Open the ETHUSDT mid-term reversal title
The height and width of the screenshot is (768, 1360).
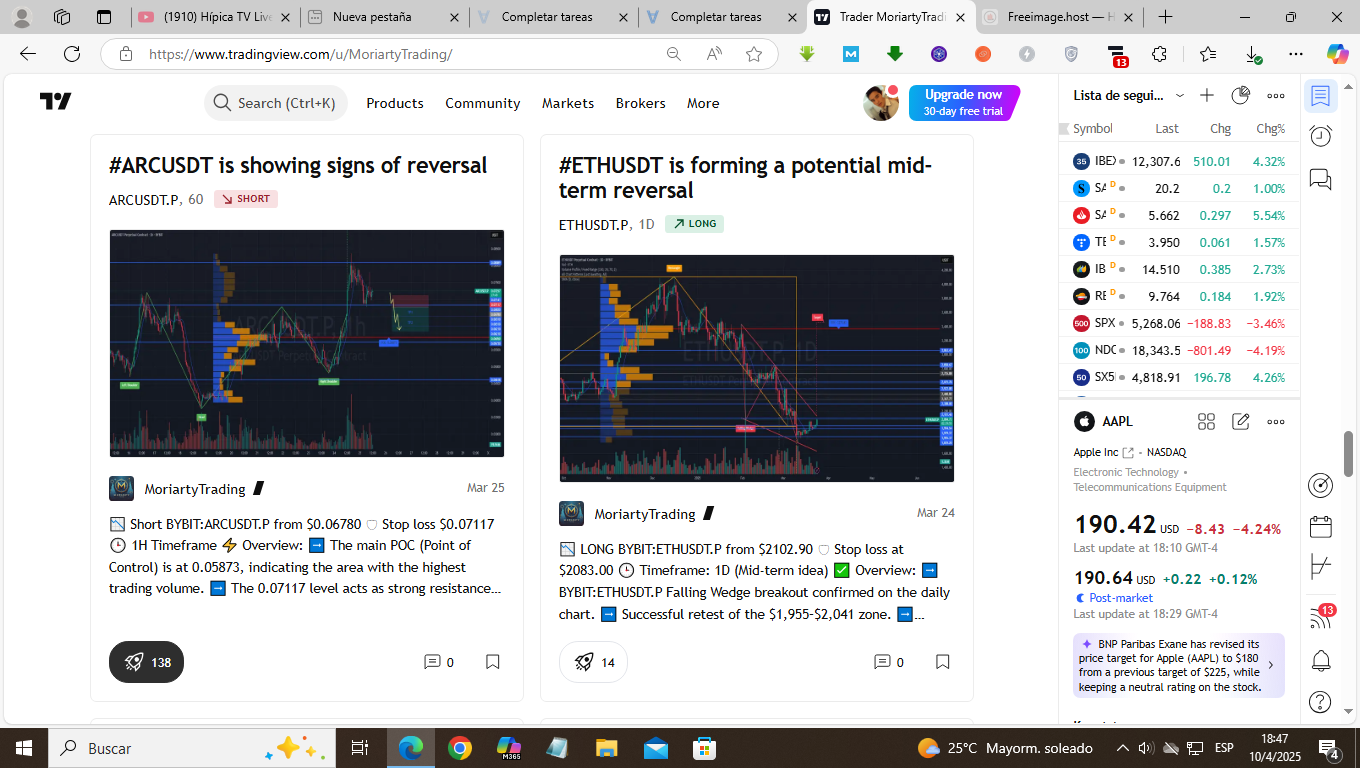click(745, 177)
